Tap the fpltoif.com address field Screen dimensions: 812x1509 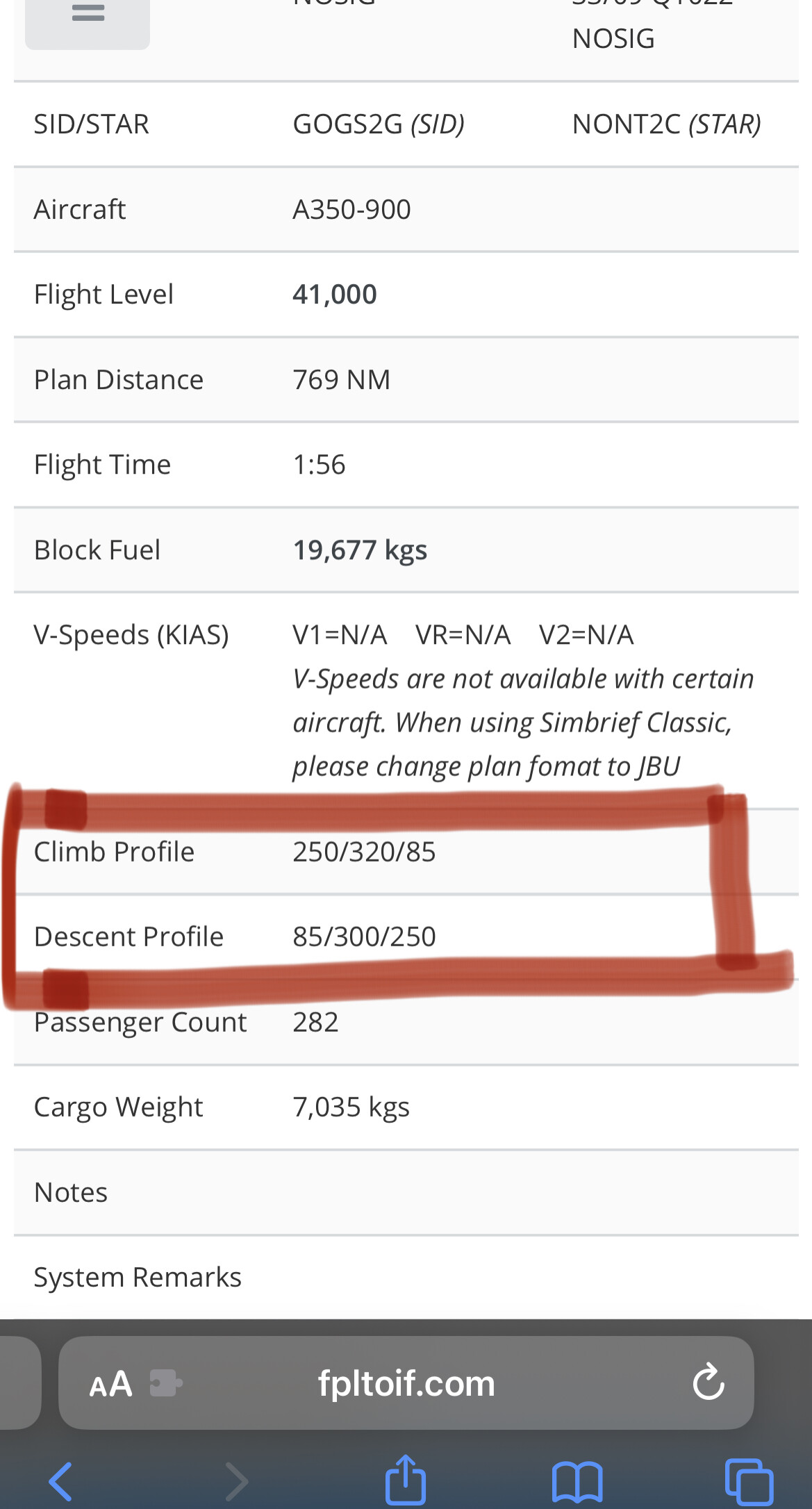(406, 1383)
